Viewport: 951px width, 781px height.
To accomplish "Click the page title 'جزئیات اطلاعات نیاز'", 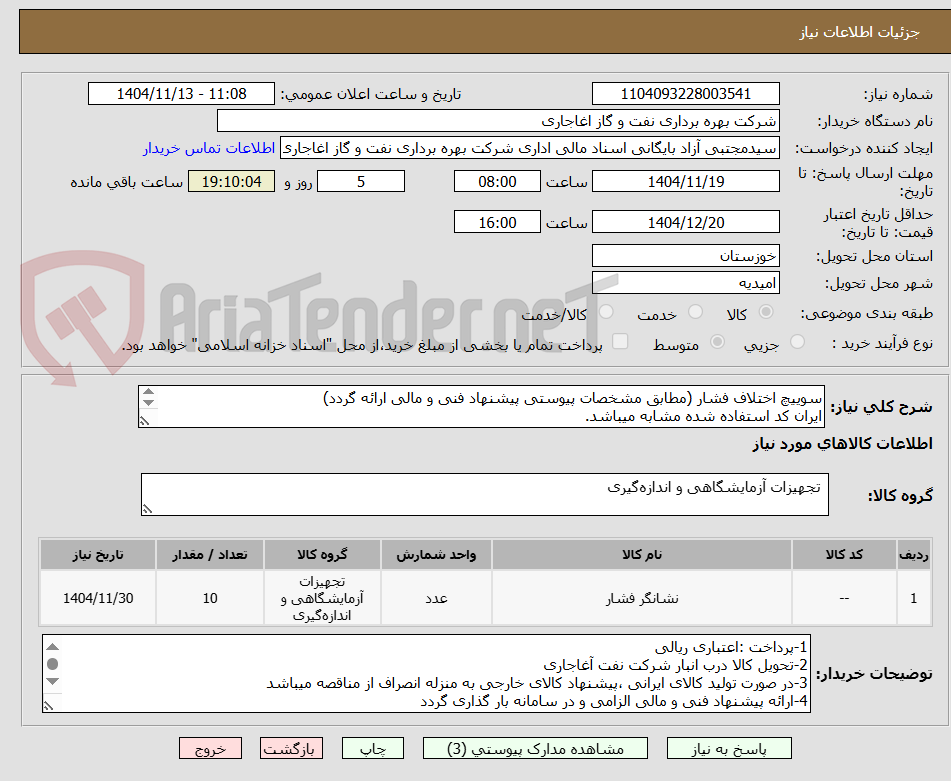I will pyautogui.click(x=859, y=32).
